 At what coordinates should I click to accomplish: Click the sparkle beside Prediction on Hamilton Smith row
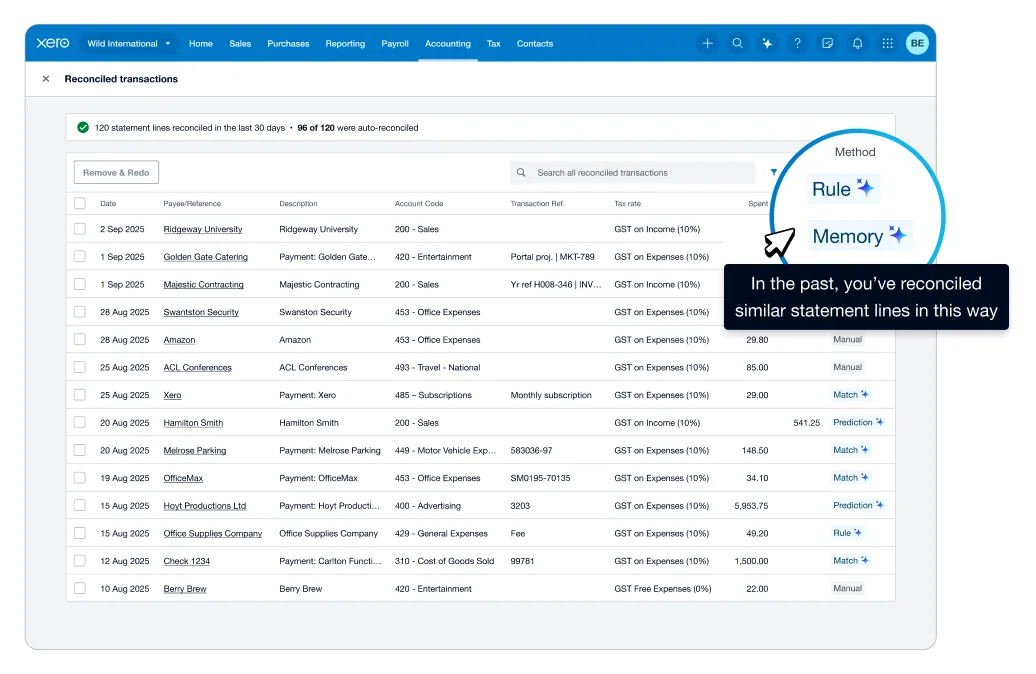tap(879, 422)
